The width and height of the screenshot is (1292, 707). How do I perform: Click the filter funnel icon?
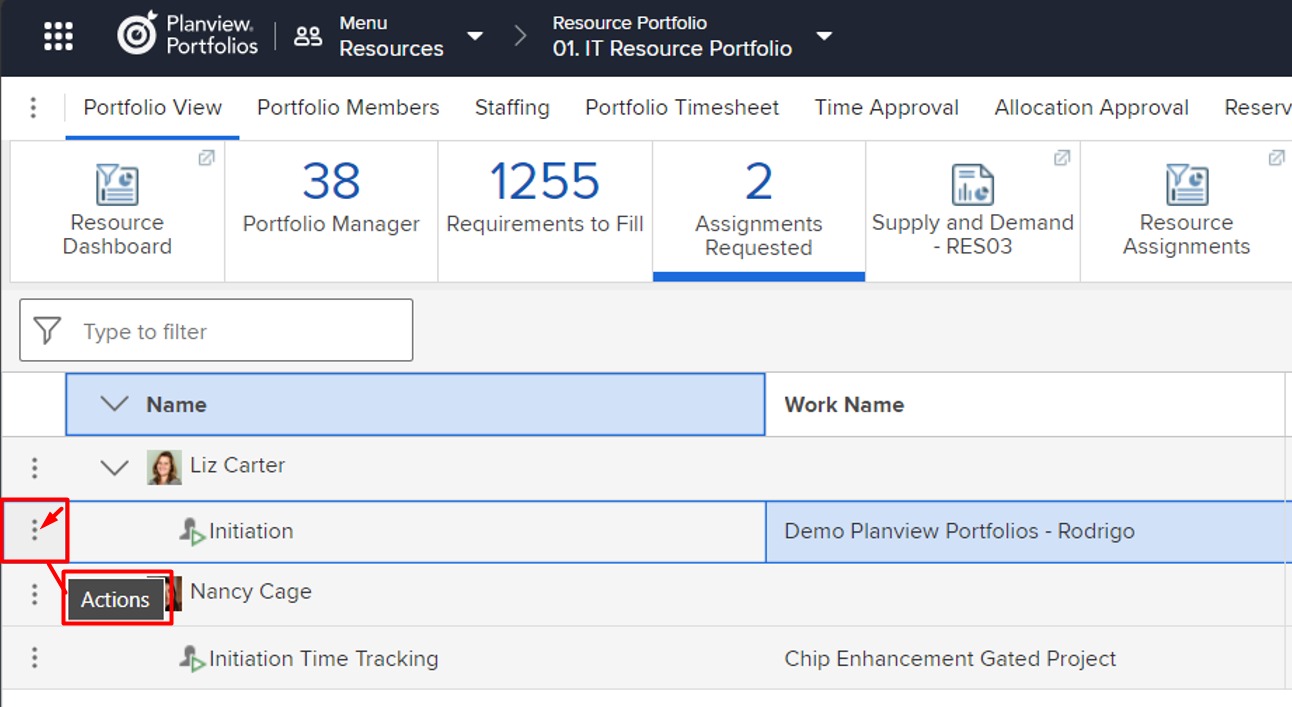47,331
